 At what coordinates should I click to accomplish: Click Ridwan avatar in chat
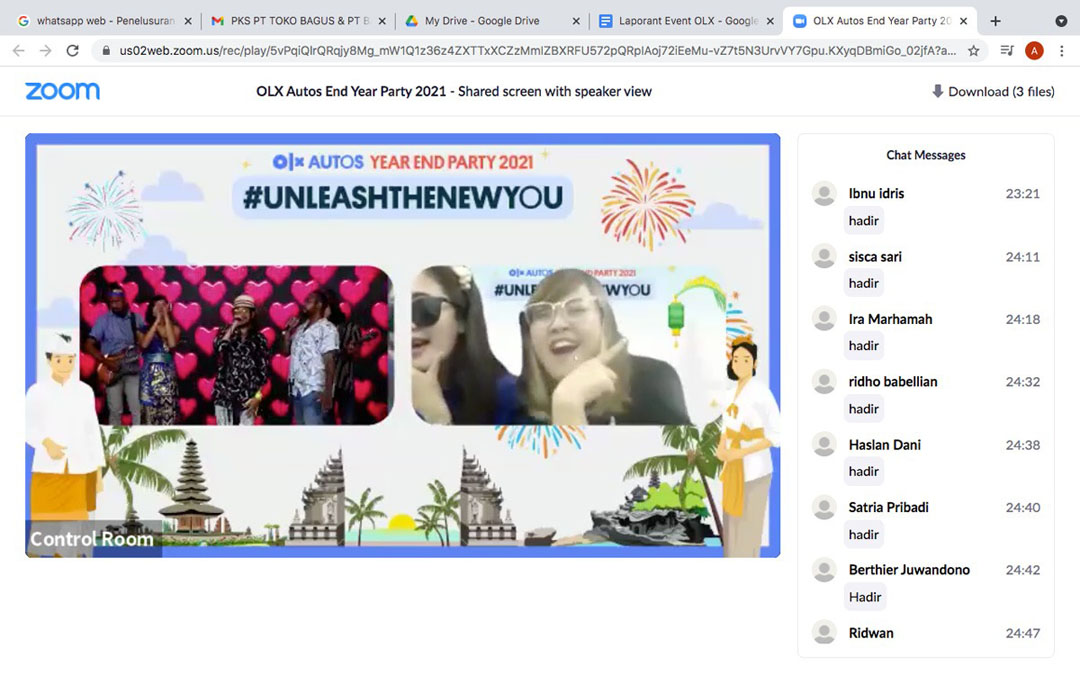click(824, 632)
